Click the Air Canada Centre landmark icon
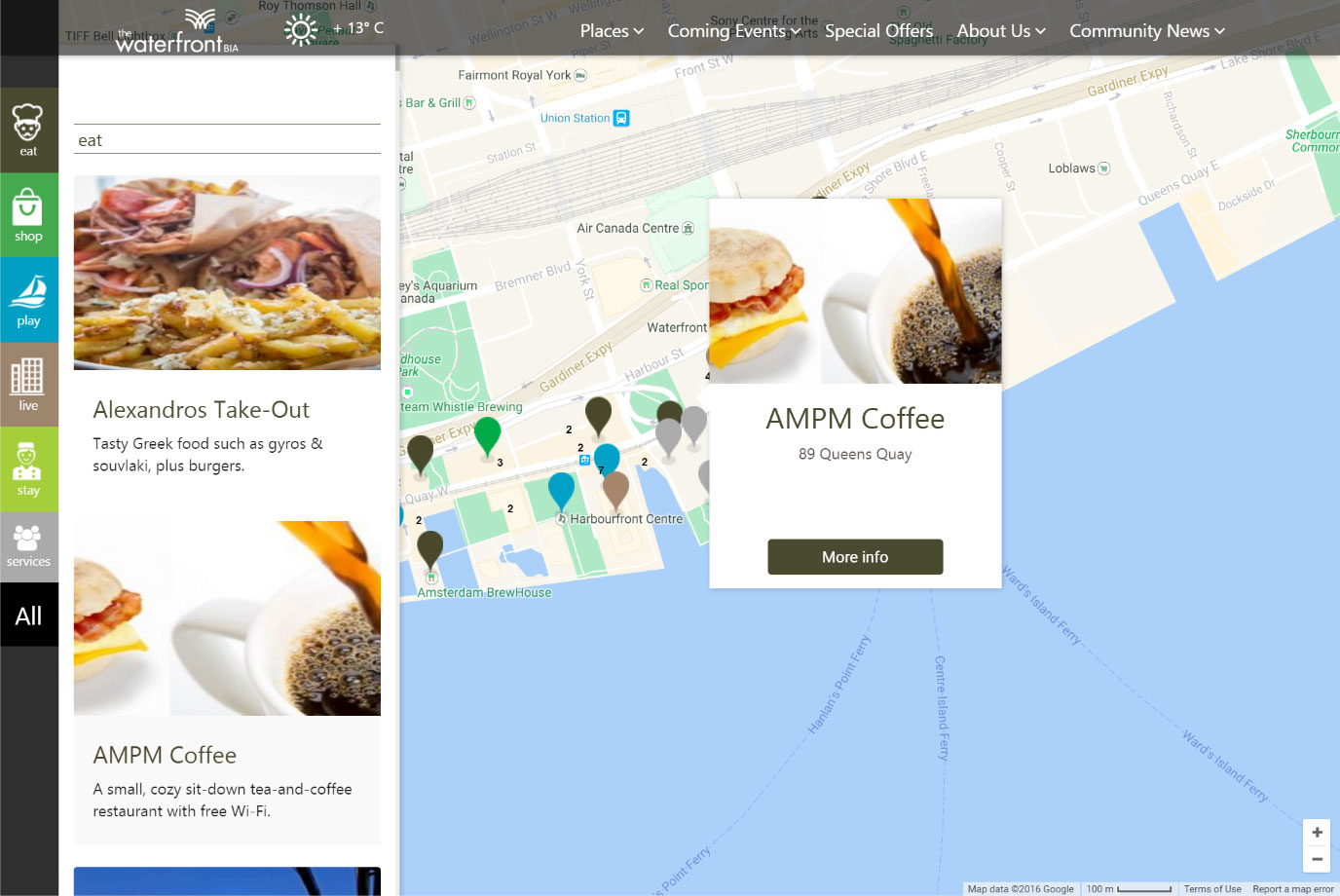 click(x=688, y=228)
